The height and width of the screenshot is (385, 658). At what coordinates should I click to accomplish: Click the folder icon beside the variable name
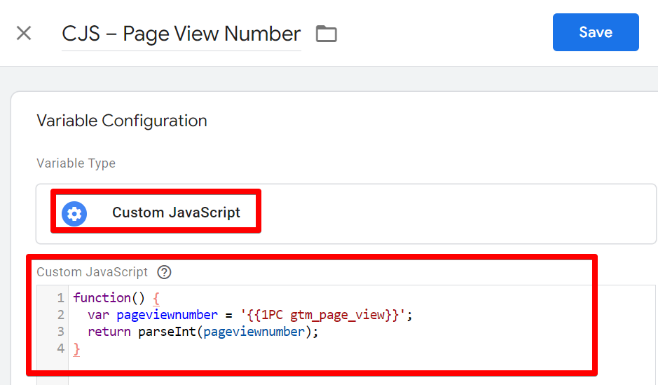(326, 34)
